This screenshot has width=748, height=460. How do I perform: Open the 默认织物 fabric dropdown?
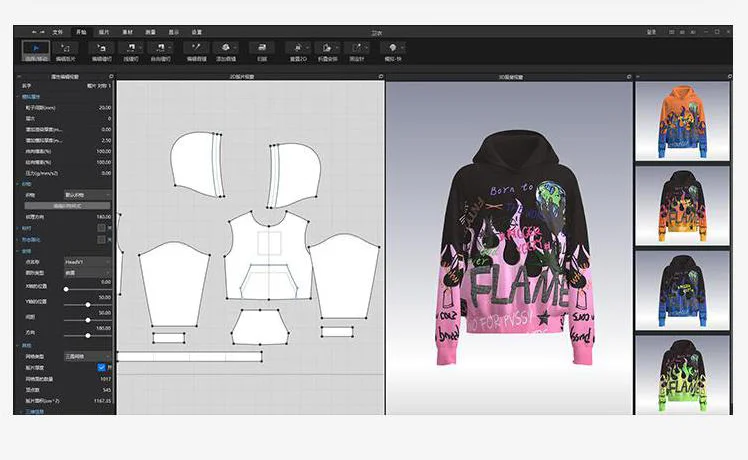pyautogui.click(x=88, y=194)
